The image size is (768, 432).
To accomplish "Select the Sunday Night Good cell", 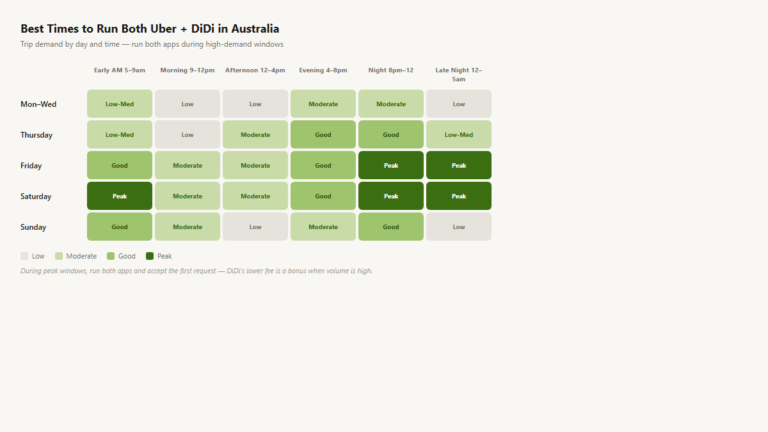I will tap(391, 227).
